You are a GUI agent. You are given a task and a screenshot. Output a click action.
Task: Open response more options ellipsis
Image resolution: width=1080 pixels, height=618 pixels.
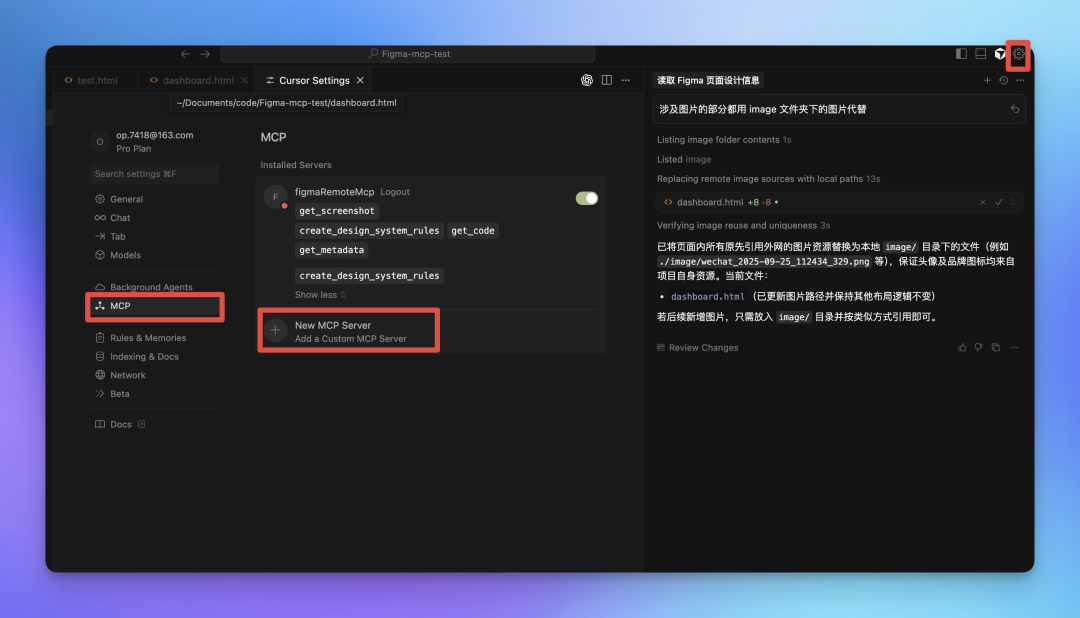coord(1014,348)
